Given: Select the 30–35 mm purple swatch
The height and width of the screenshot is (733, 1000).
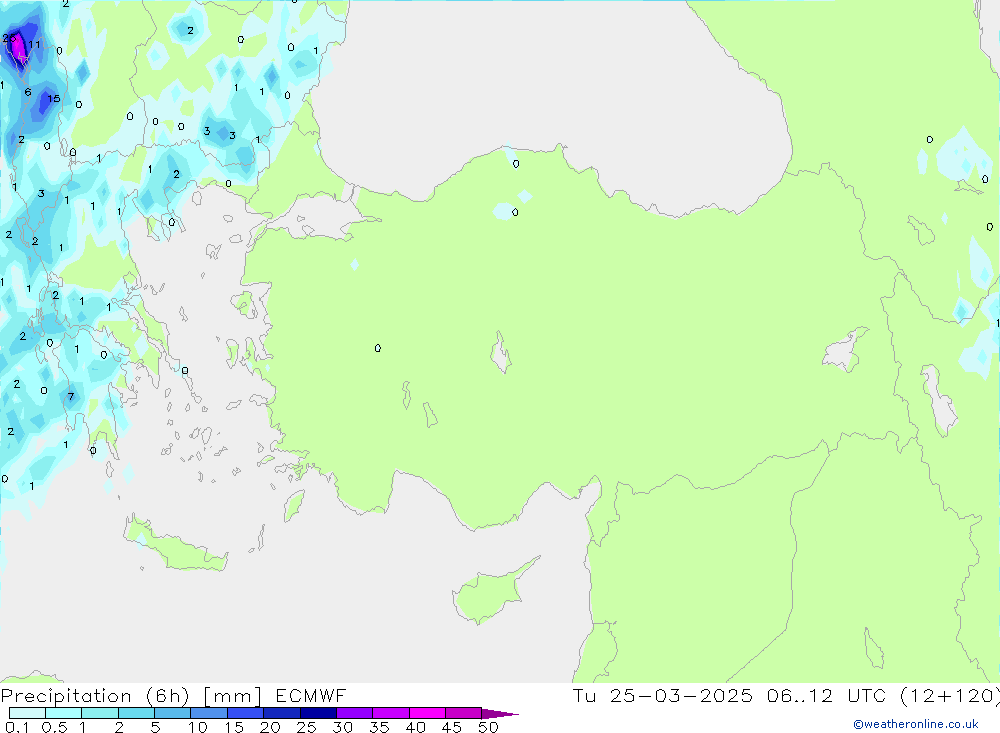Looking at the screenshot, I should (354, 713).
